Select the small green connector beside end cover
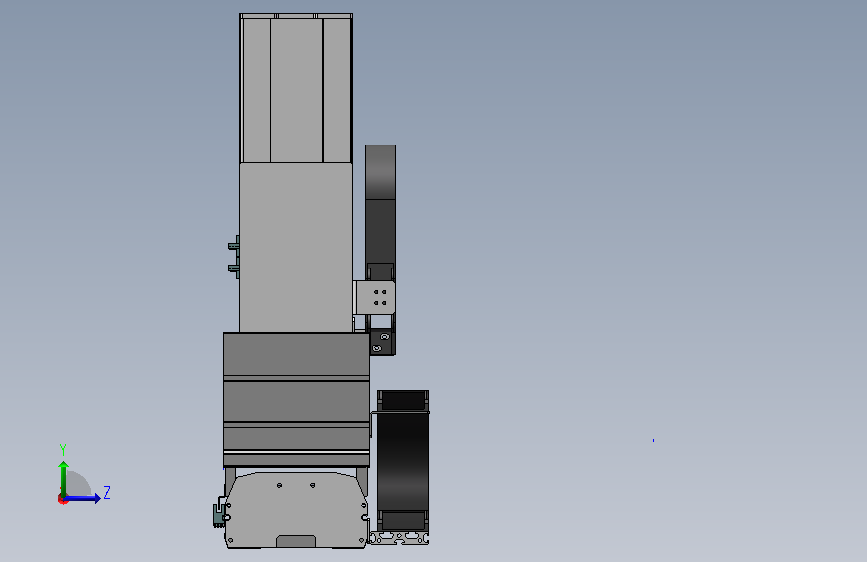 point(219,516)
